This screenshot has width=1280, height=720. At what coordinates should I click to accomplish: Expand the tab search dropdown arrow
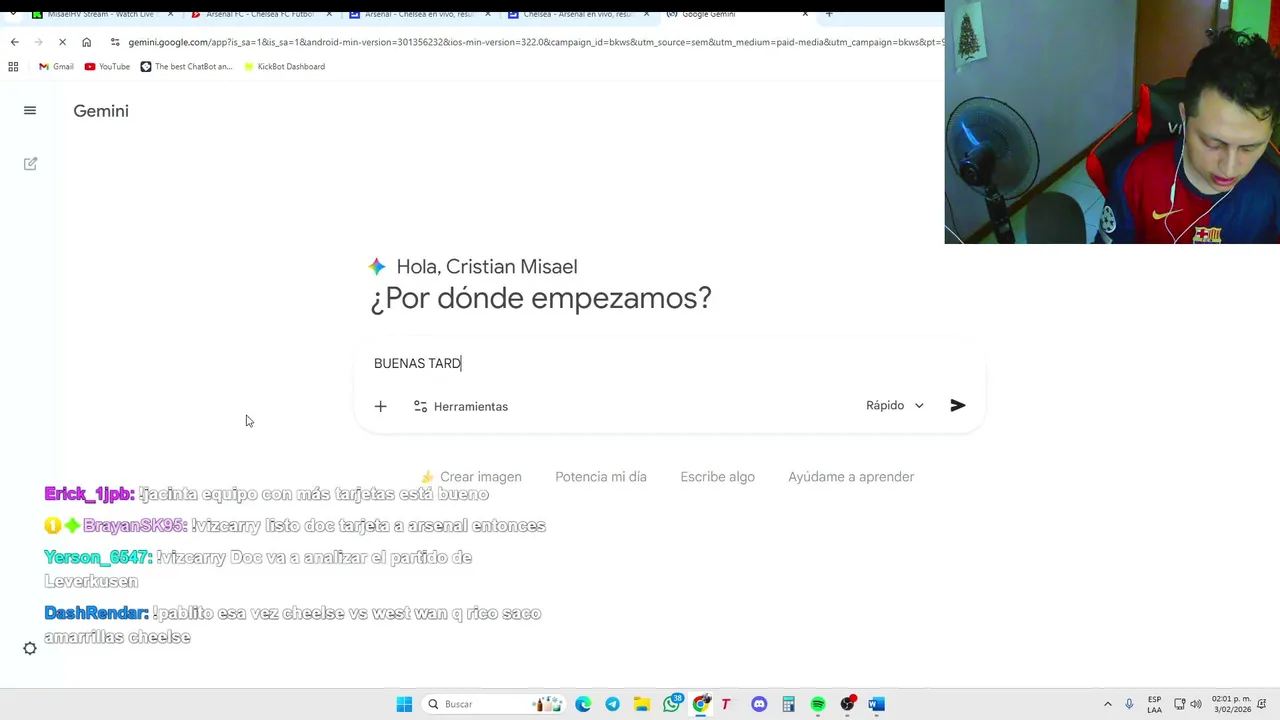12,14
